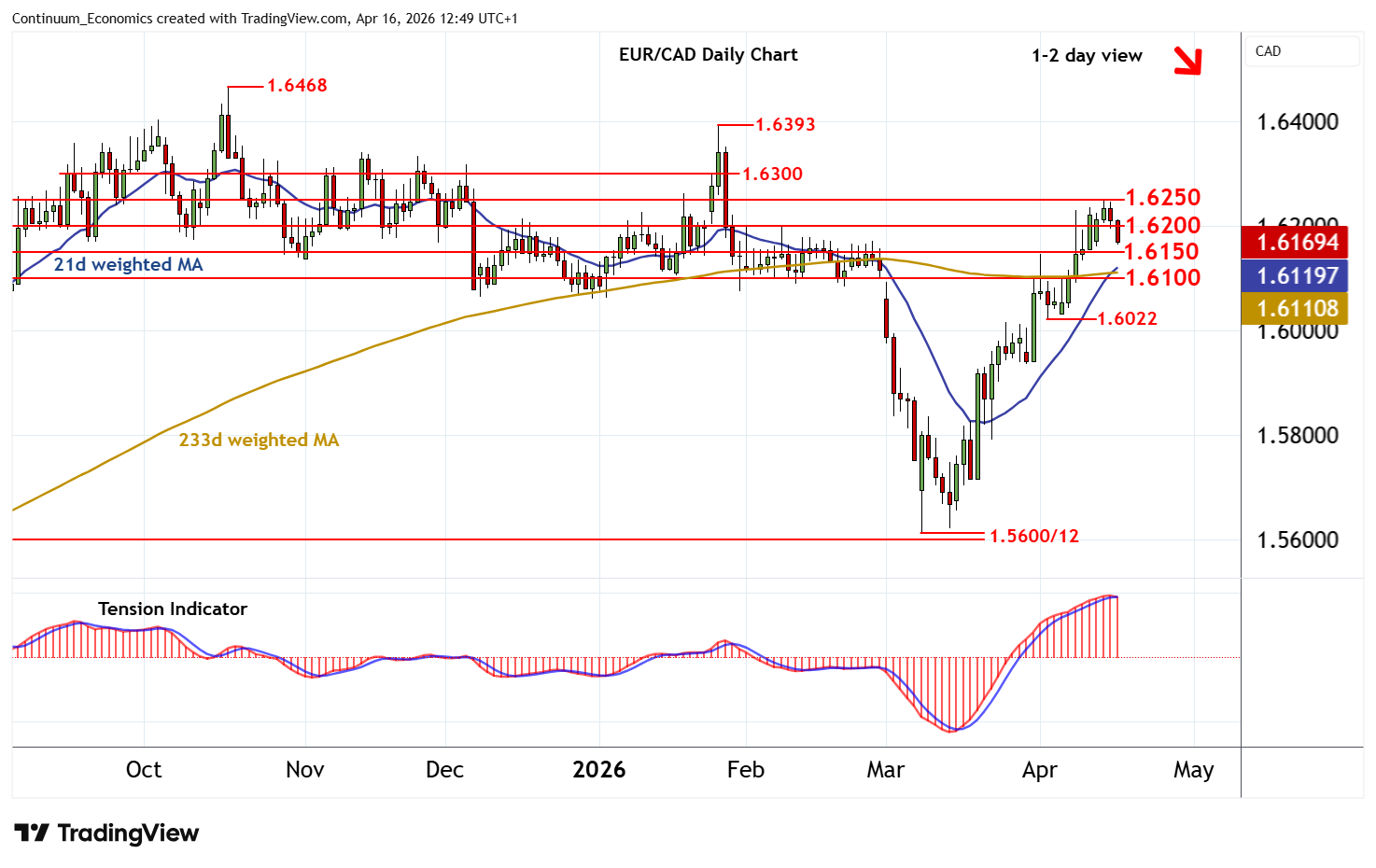Image resolution: width=1376 pixels, height=868 pixels.
Task: Select the Mar marker on time axis
Action: point(885,770)
